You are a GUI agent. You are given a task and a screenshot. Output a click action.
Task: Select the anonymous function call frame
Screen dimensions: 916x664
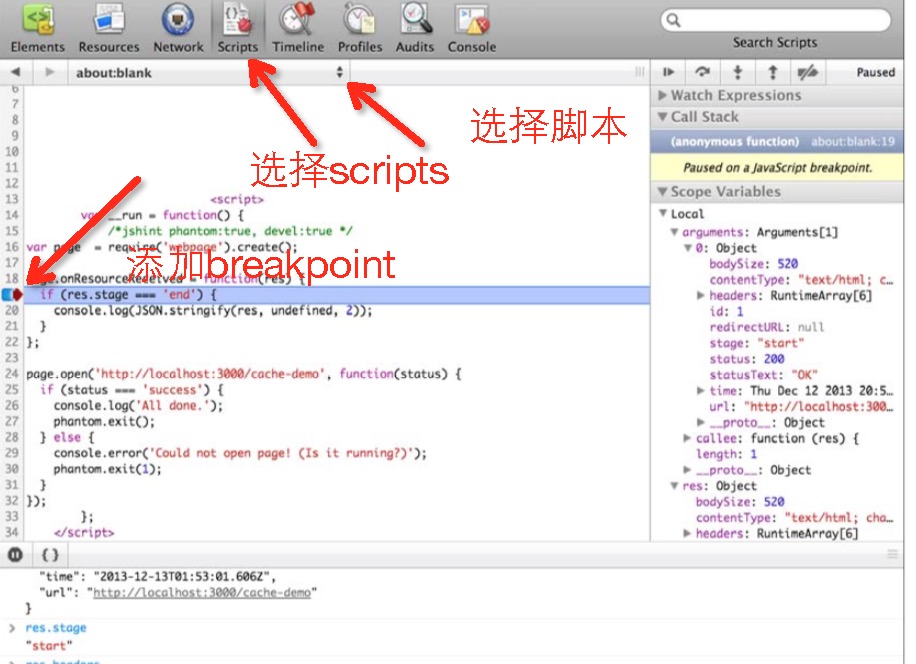tap(777, 142)
